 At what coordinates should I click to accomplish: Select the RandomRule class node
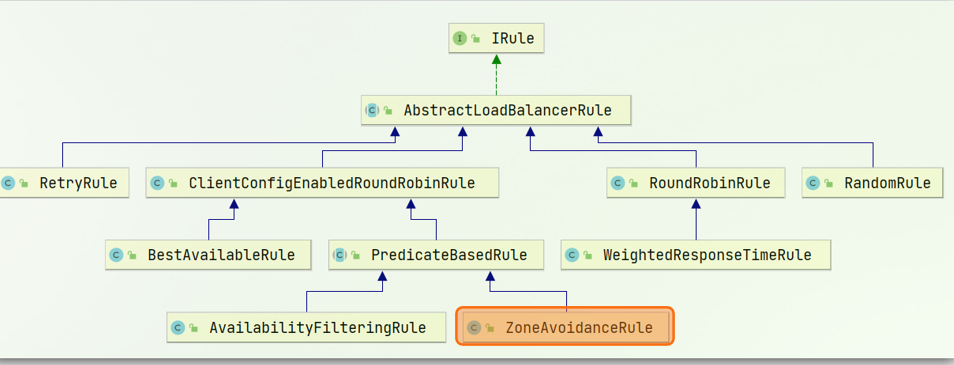pos(872,182)
